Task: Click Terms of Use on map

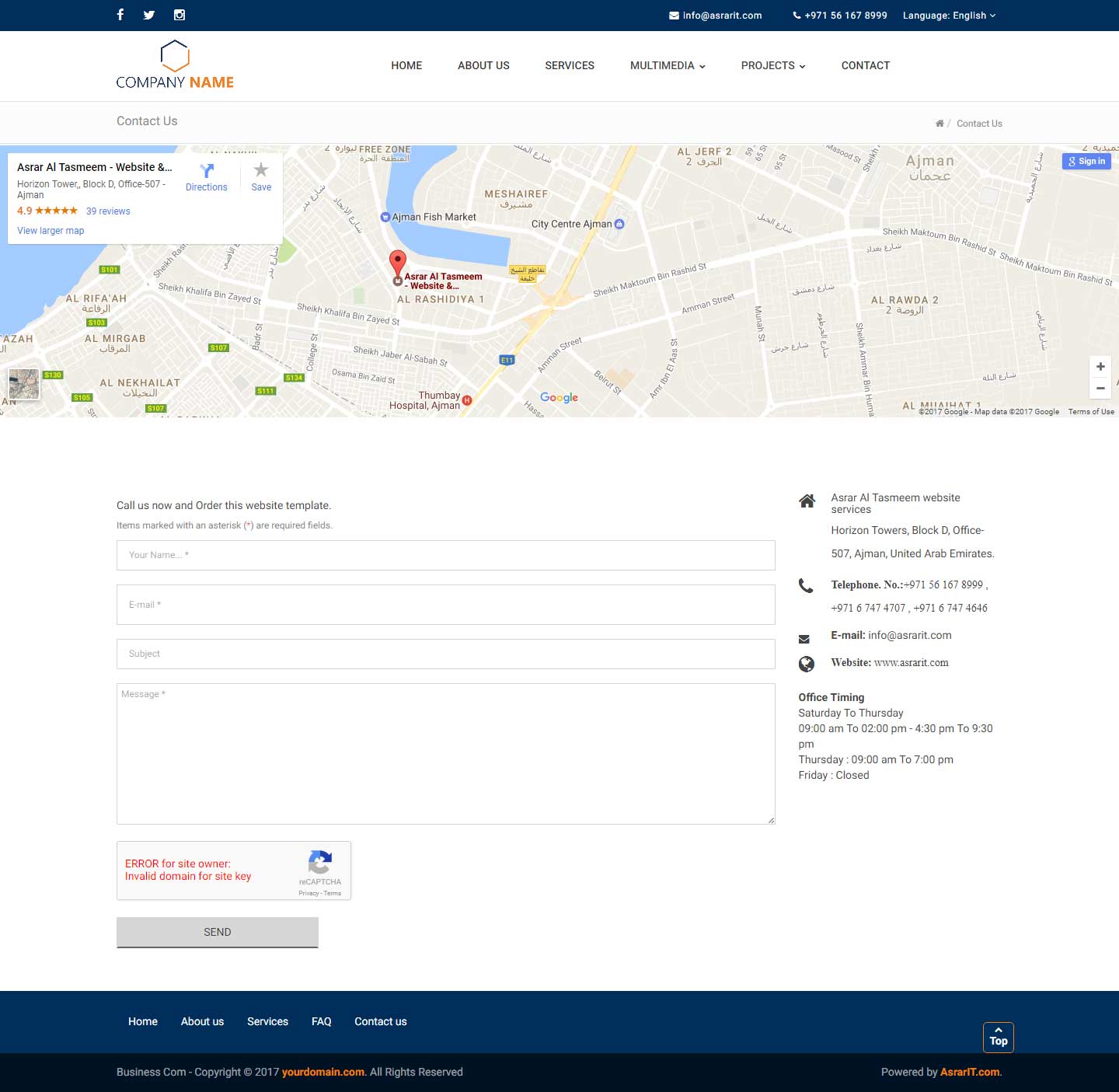Action: coord(1091,412)
